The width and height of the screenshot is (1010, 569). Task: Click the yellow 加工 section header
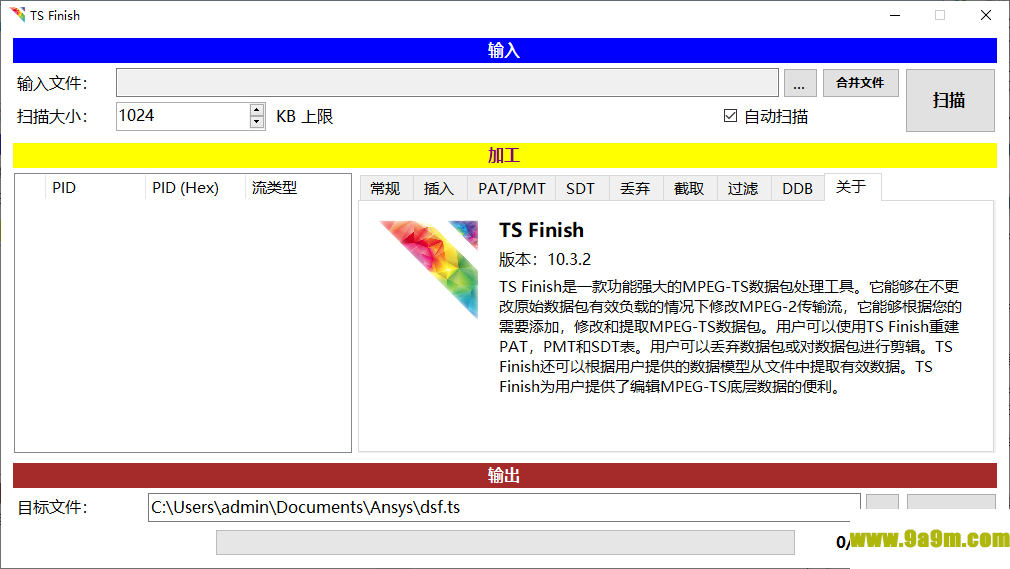click(x=505, y=155)
